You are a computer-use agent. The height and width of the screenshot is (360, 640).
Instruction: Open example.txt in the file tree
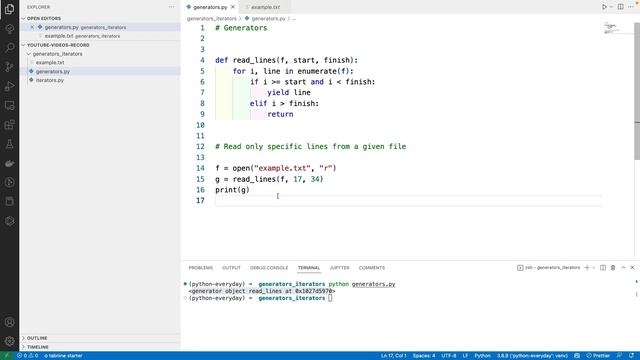(50, 62)
